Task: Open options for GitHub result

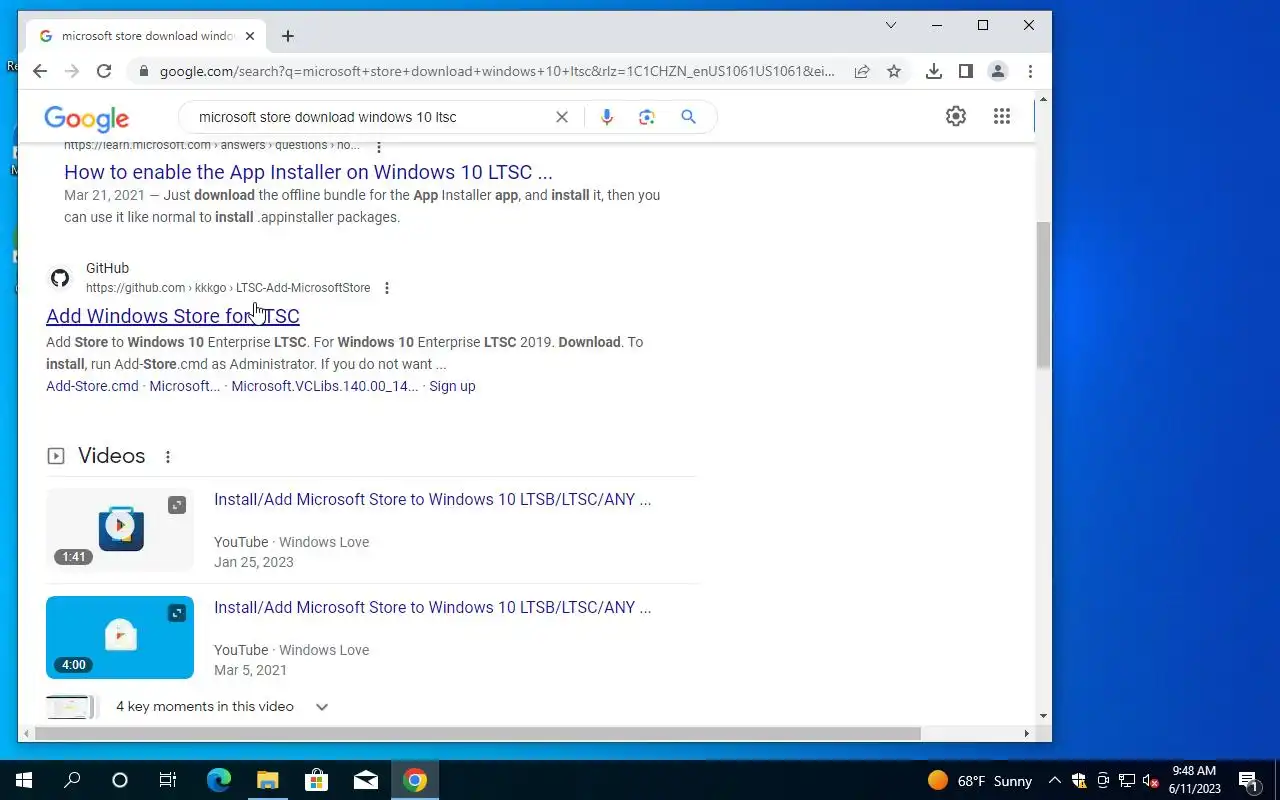Action: [387, 288]
